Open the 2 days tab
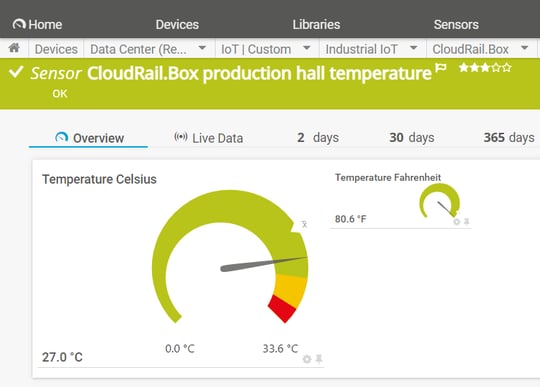 click(318, 138)
